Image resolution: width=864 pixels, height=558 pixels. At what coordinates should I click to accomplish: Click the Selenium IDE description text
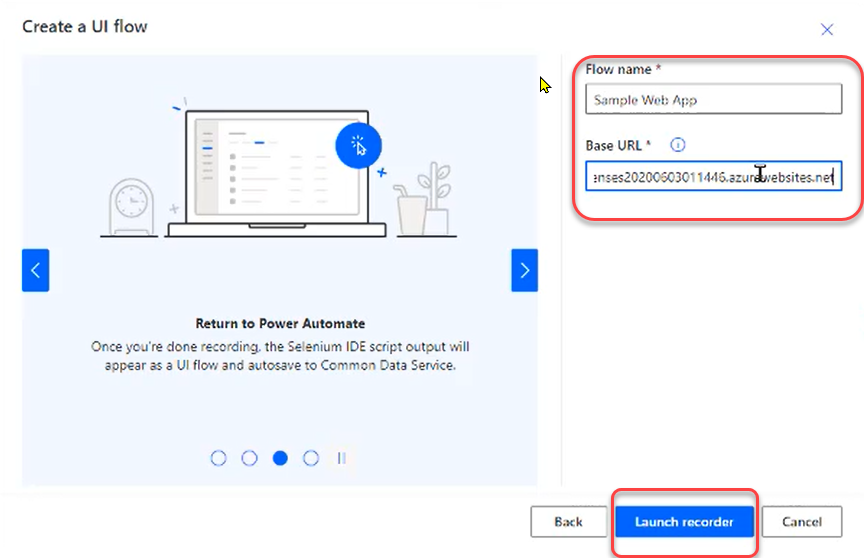[280, 356]
